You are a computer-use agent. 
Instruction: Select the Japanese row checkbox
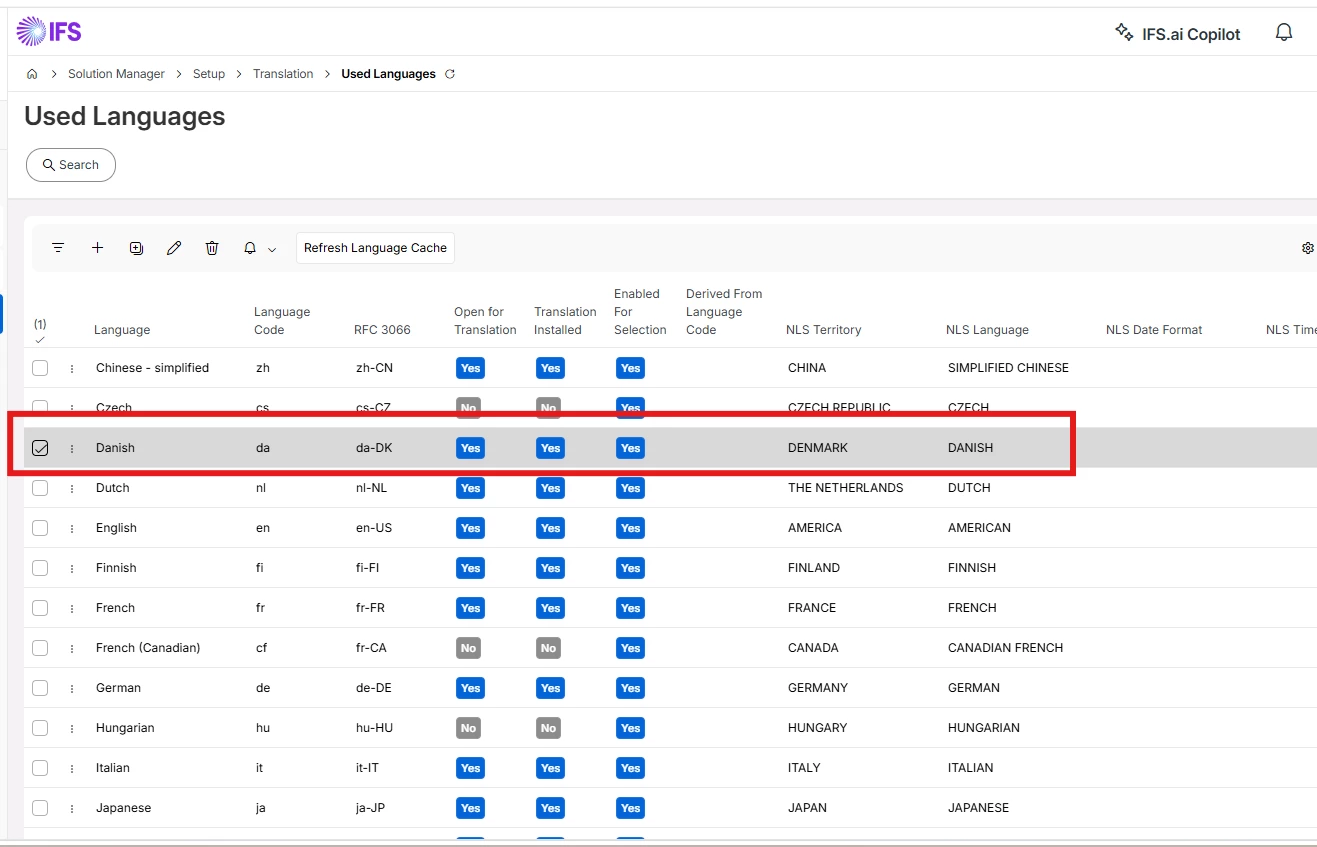pyautogui.click(x=40, y=808)
